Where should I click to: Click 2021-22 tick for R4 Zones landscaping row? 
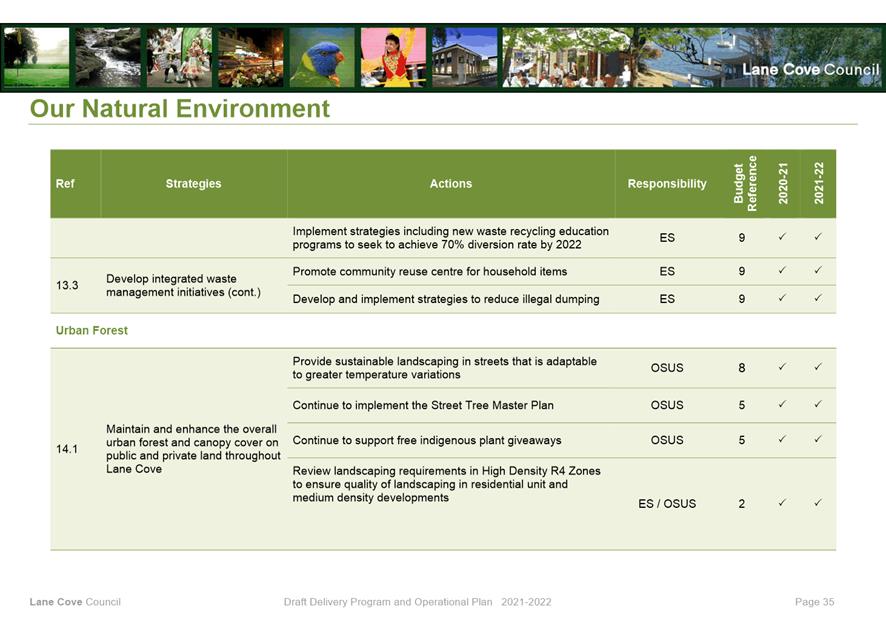coord(818,502)
